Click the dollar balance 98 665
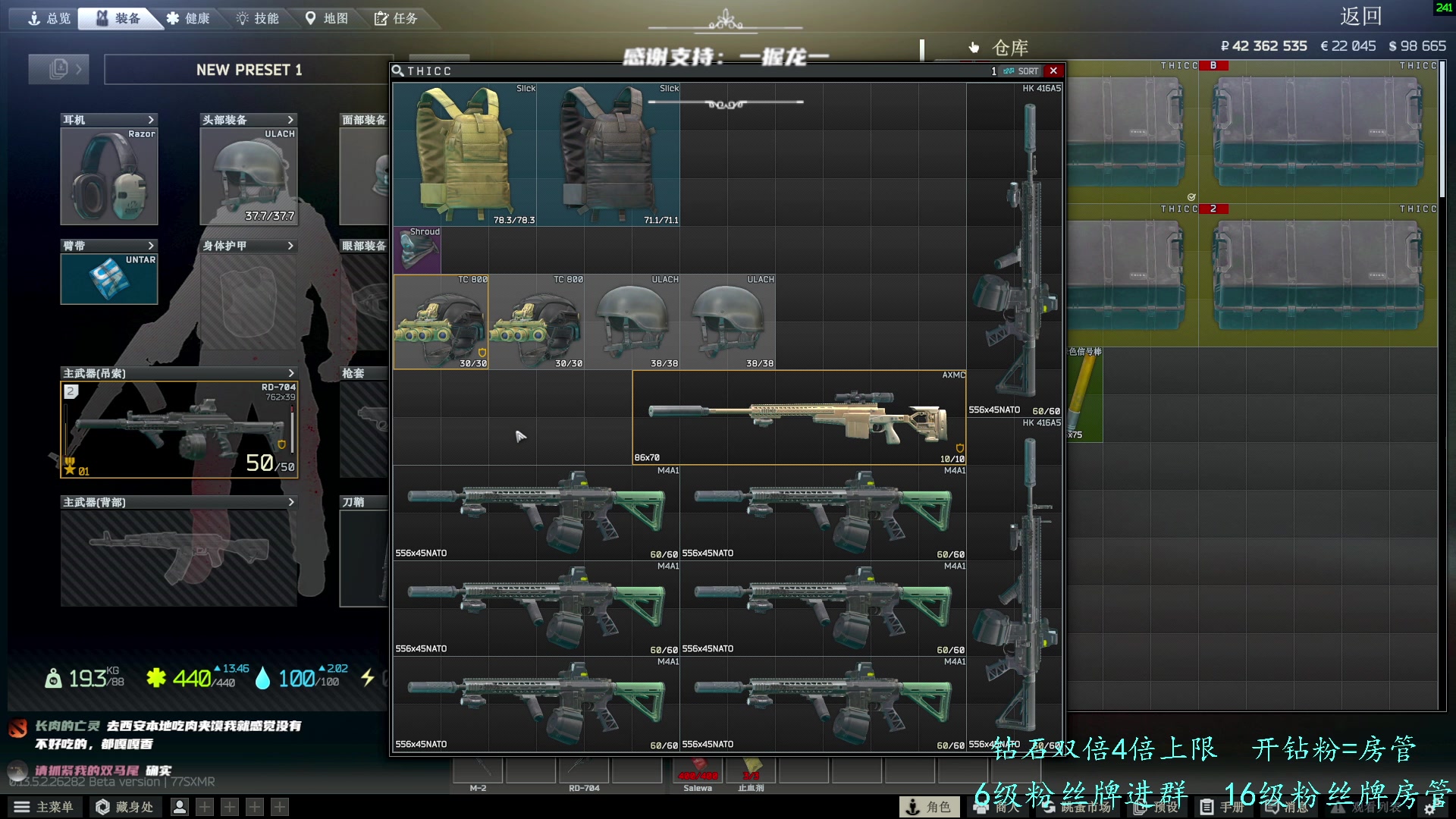 [x=1417, y=46]
